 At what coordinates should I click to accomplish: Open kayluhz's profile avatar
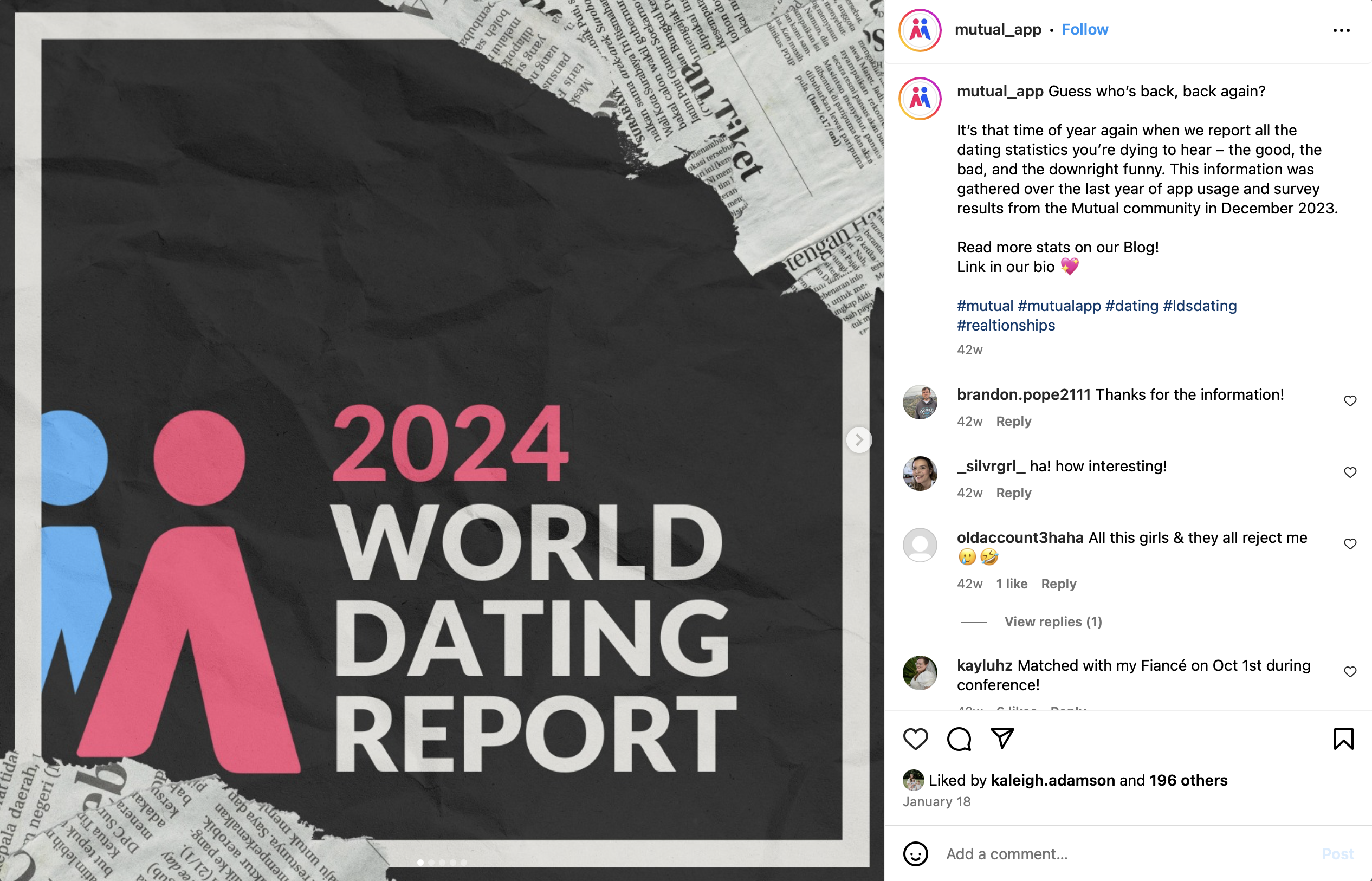pos(920,673)
